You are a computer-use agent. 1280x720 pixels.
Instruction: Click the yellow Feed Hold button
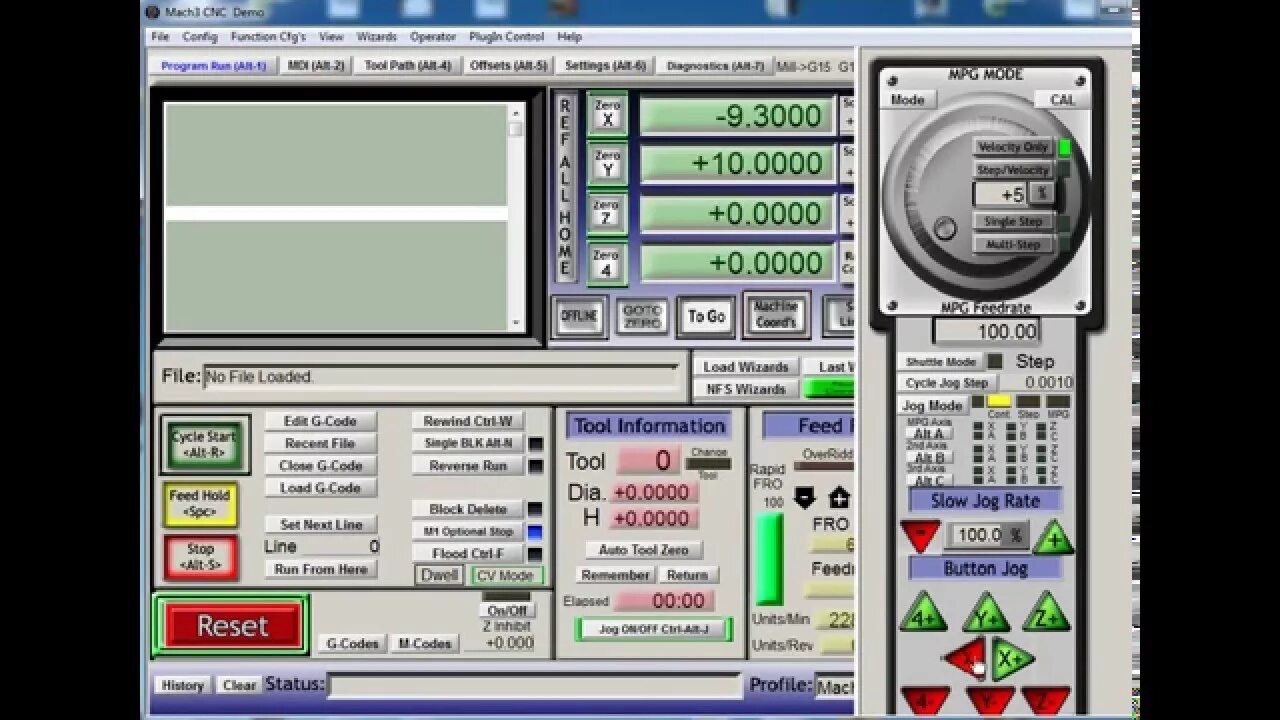[x=200, y=503]
